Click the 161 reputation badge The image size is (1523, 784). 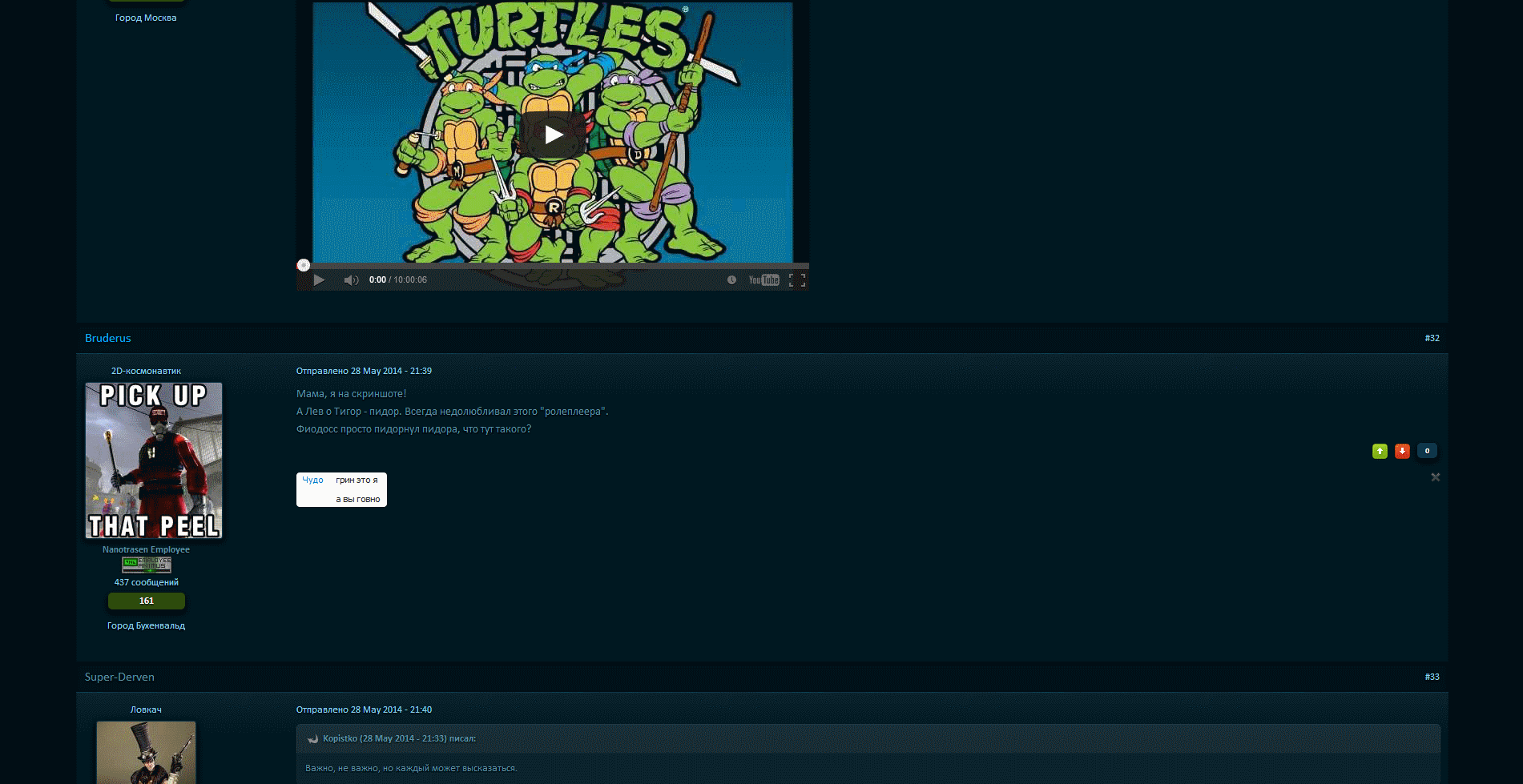click(x=147, y=601)
